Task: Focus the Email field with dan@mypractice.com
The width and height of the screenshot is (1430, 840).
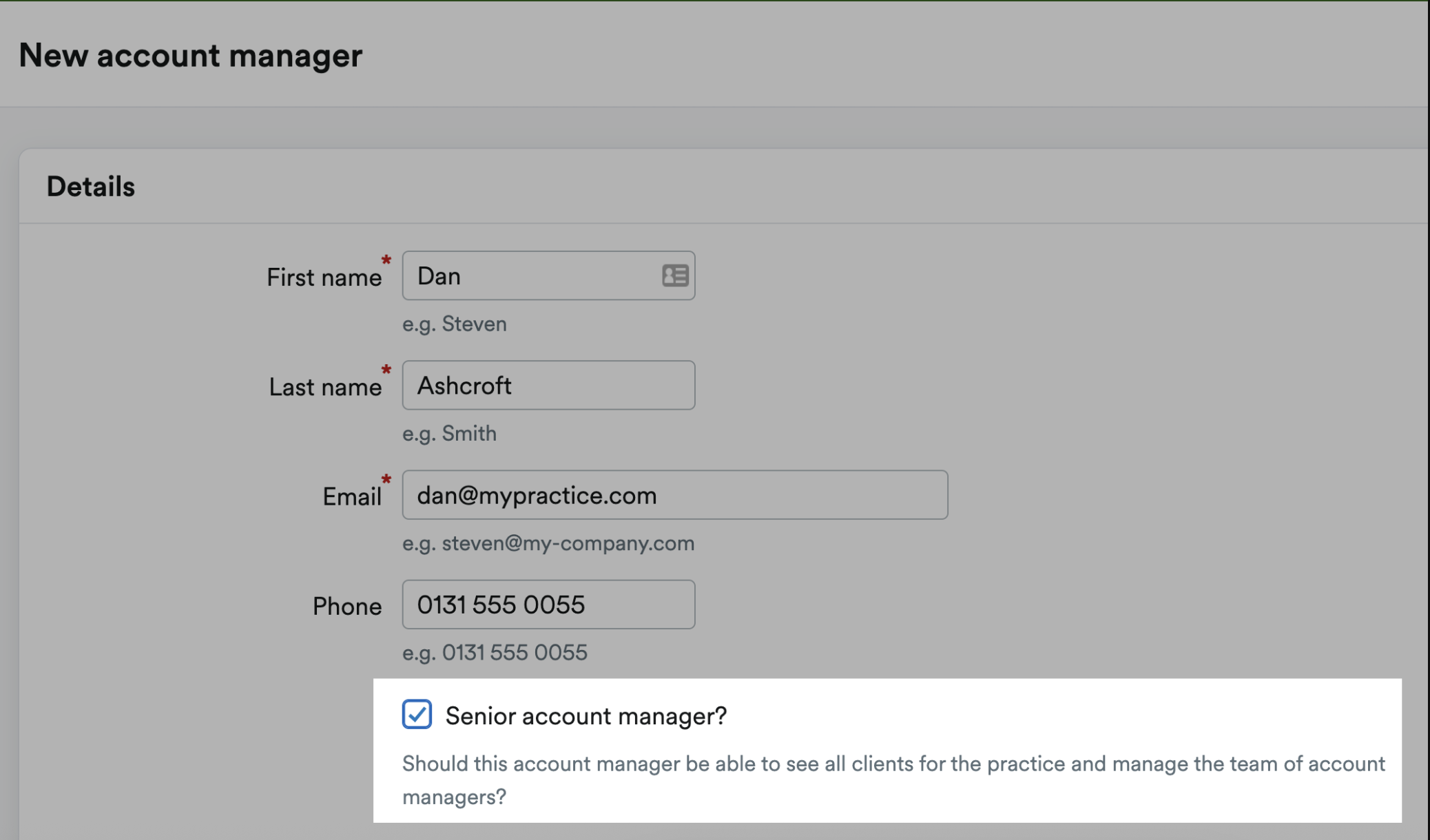Action: 675,495
